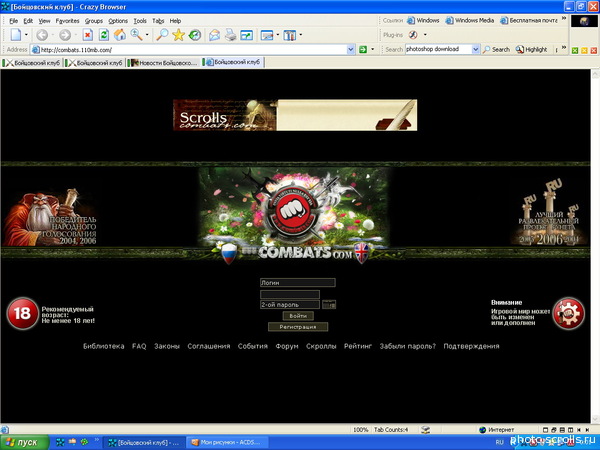Open the tiled windows dropdown arrow
This screenshot has width=600, height=450.
pos(300,35)
